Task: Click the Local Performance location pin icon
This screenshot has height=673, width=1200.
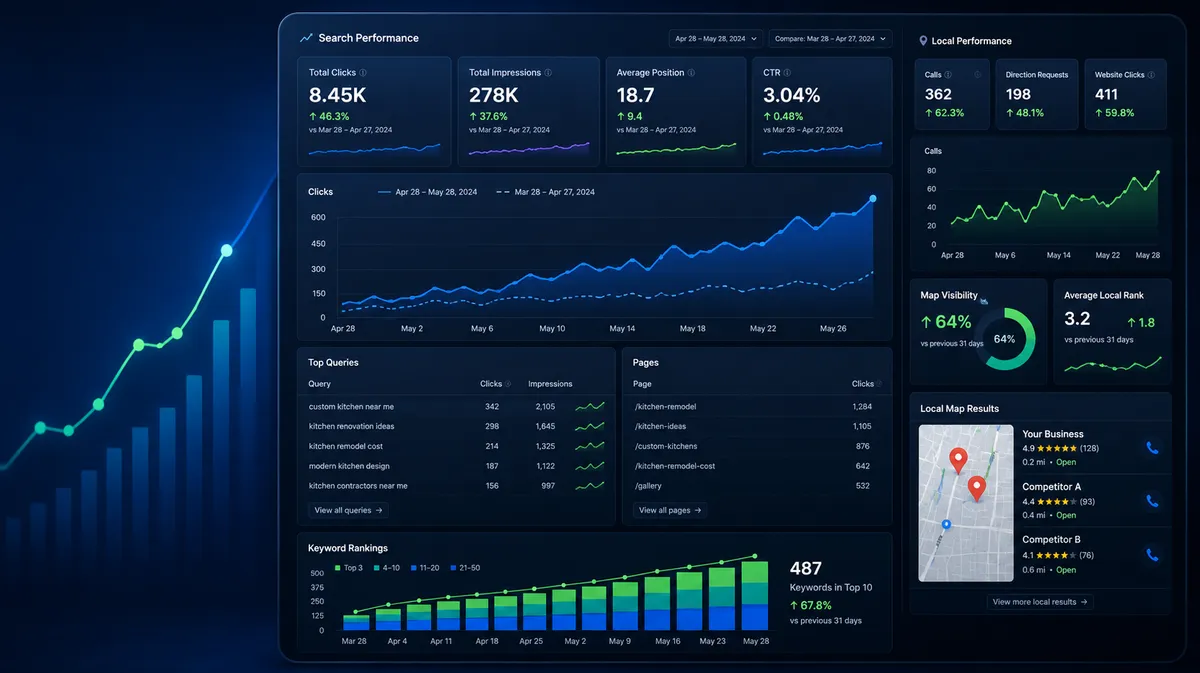Action: [923, 41]
